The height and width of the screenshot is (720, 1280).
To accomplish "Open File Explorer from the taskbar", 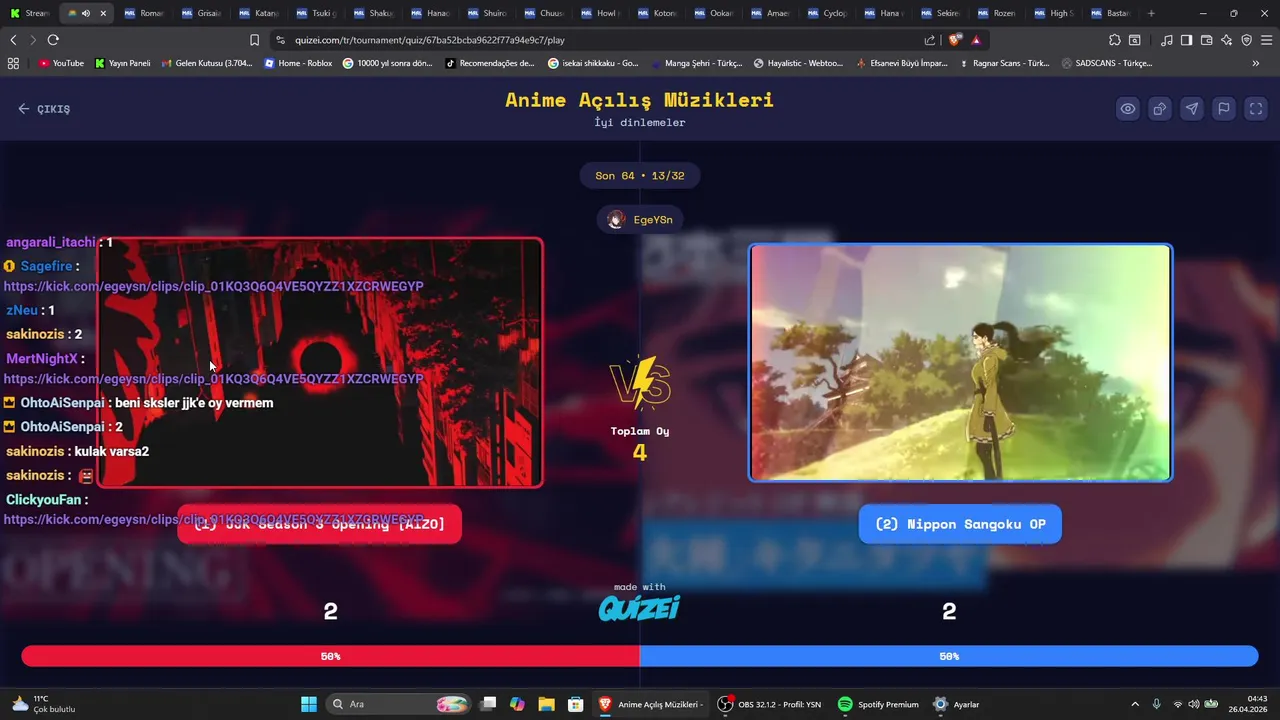I will pyautogui.click(x=546, y=704).
